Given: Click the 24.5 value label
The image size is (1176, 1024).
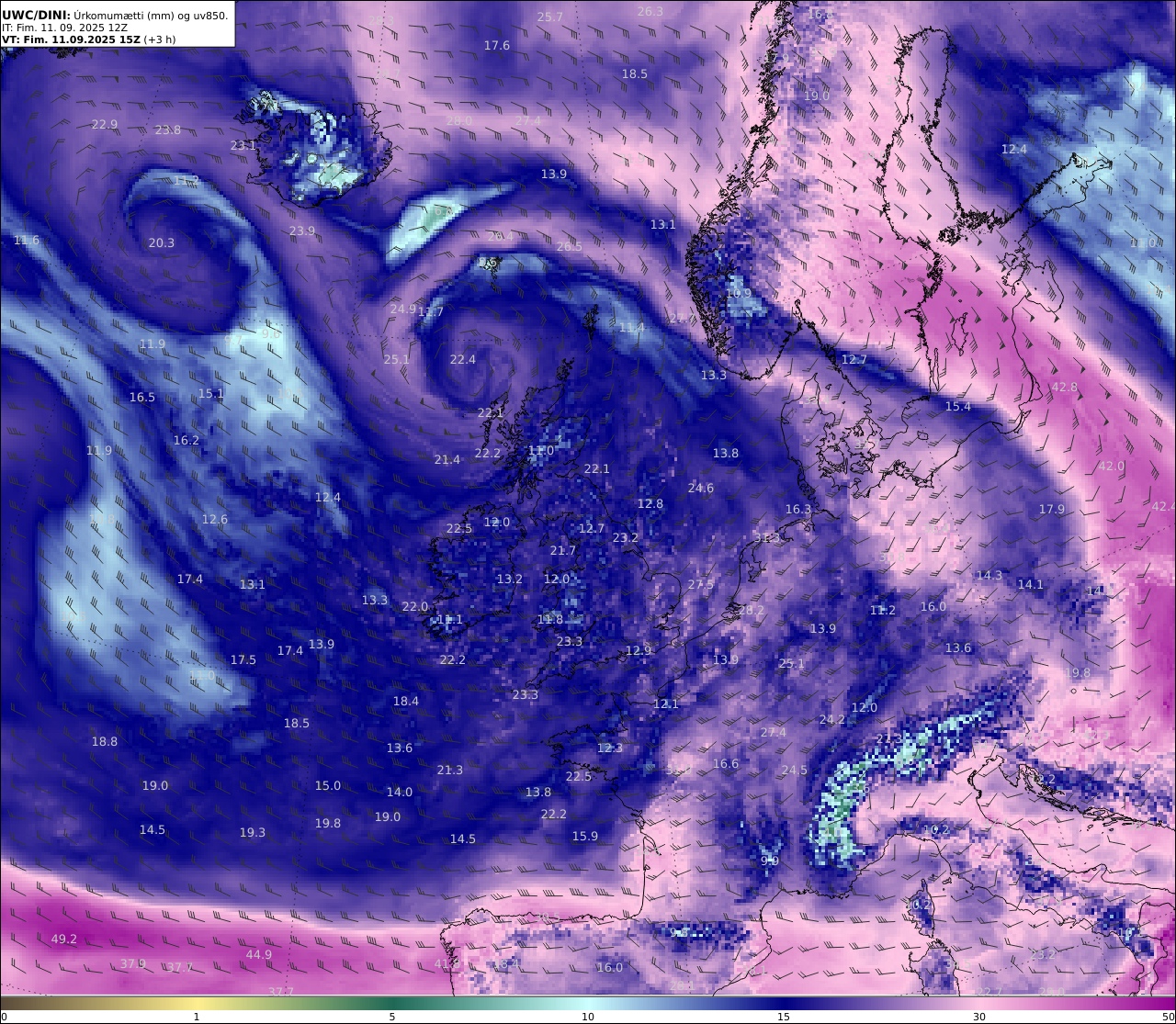Looking at the screenshot, I should coord(795,770).
